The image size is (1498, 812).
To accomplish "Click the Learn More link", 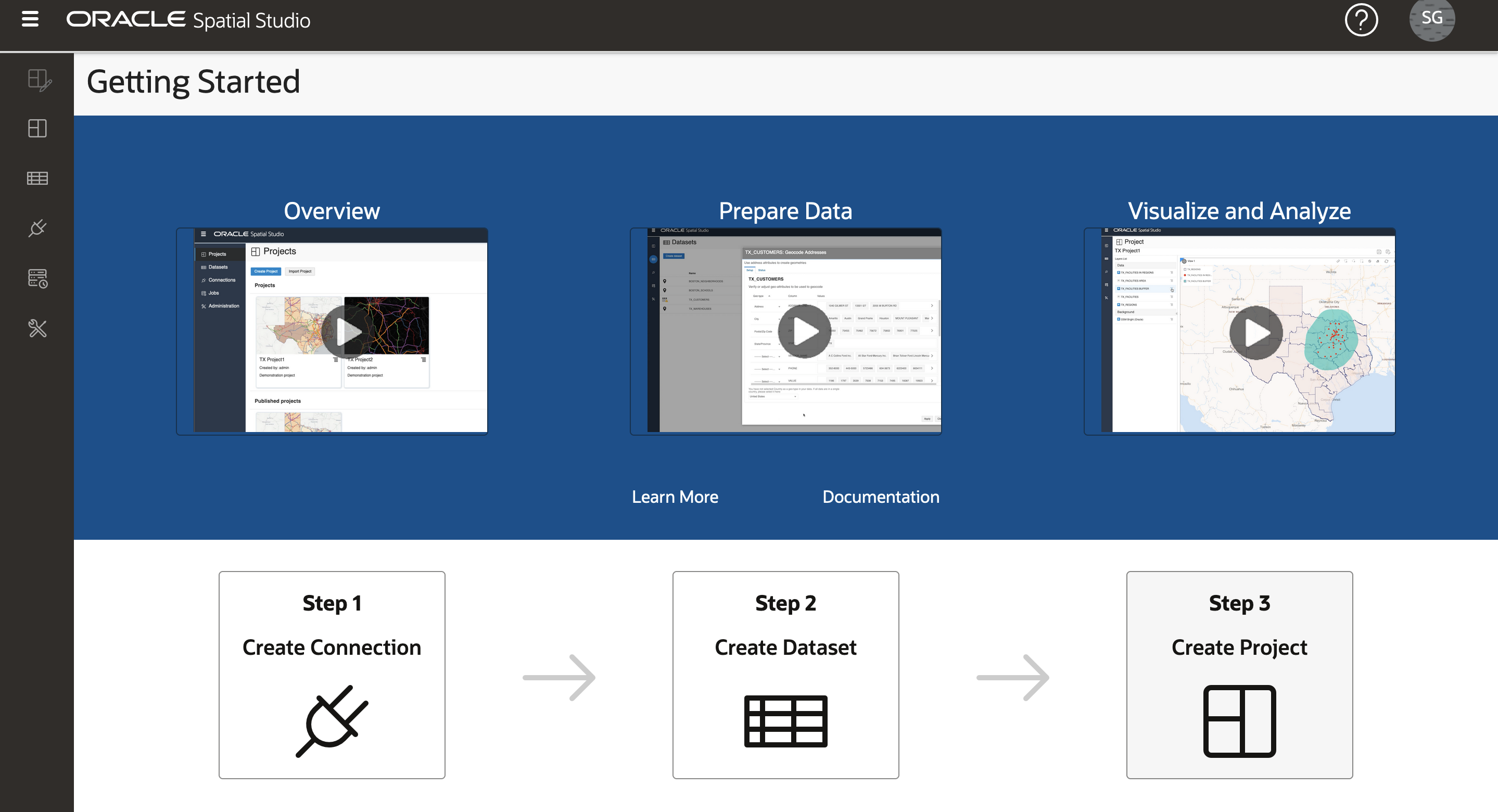I will coord(675,497).
